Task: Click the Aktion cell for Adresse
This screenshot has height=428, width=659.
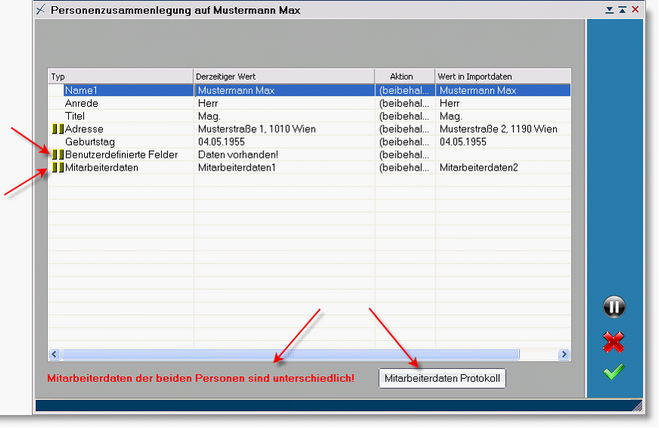Action: click(x=403, y=129)
